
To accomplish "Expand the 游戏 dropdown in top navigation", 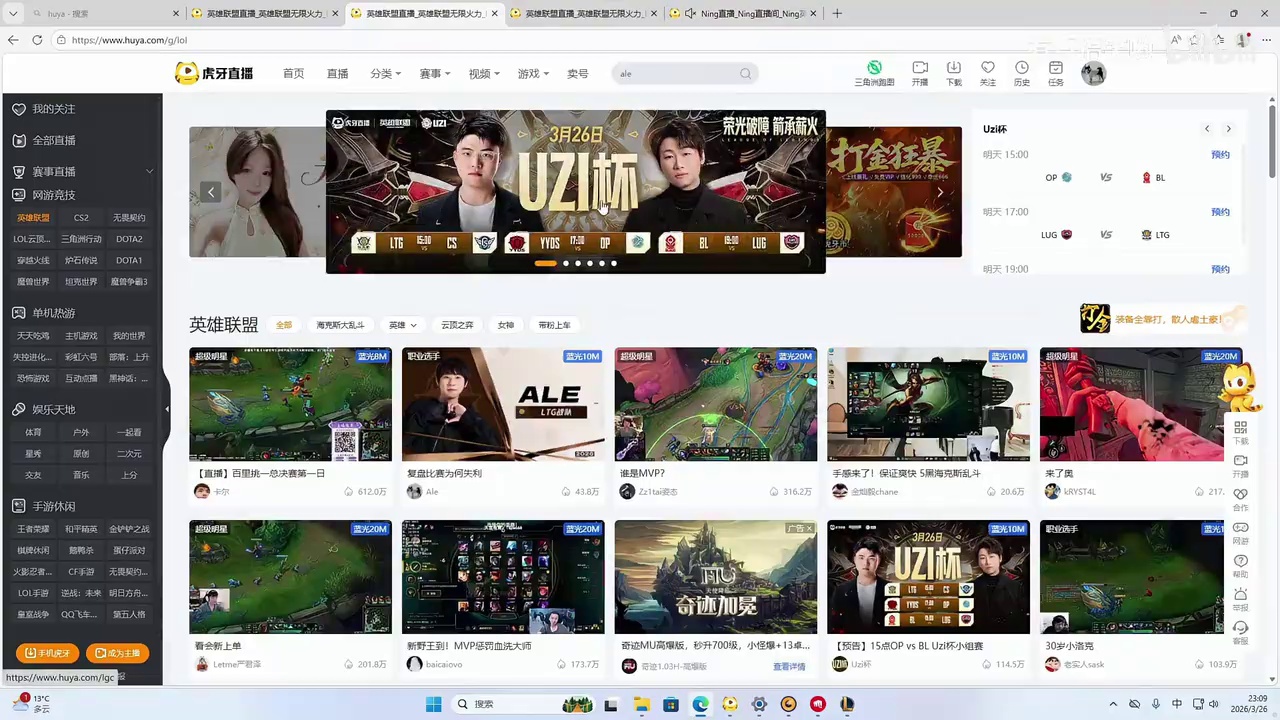I will pos(533,74).
